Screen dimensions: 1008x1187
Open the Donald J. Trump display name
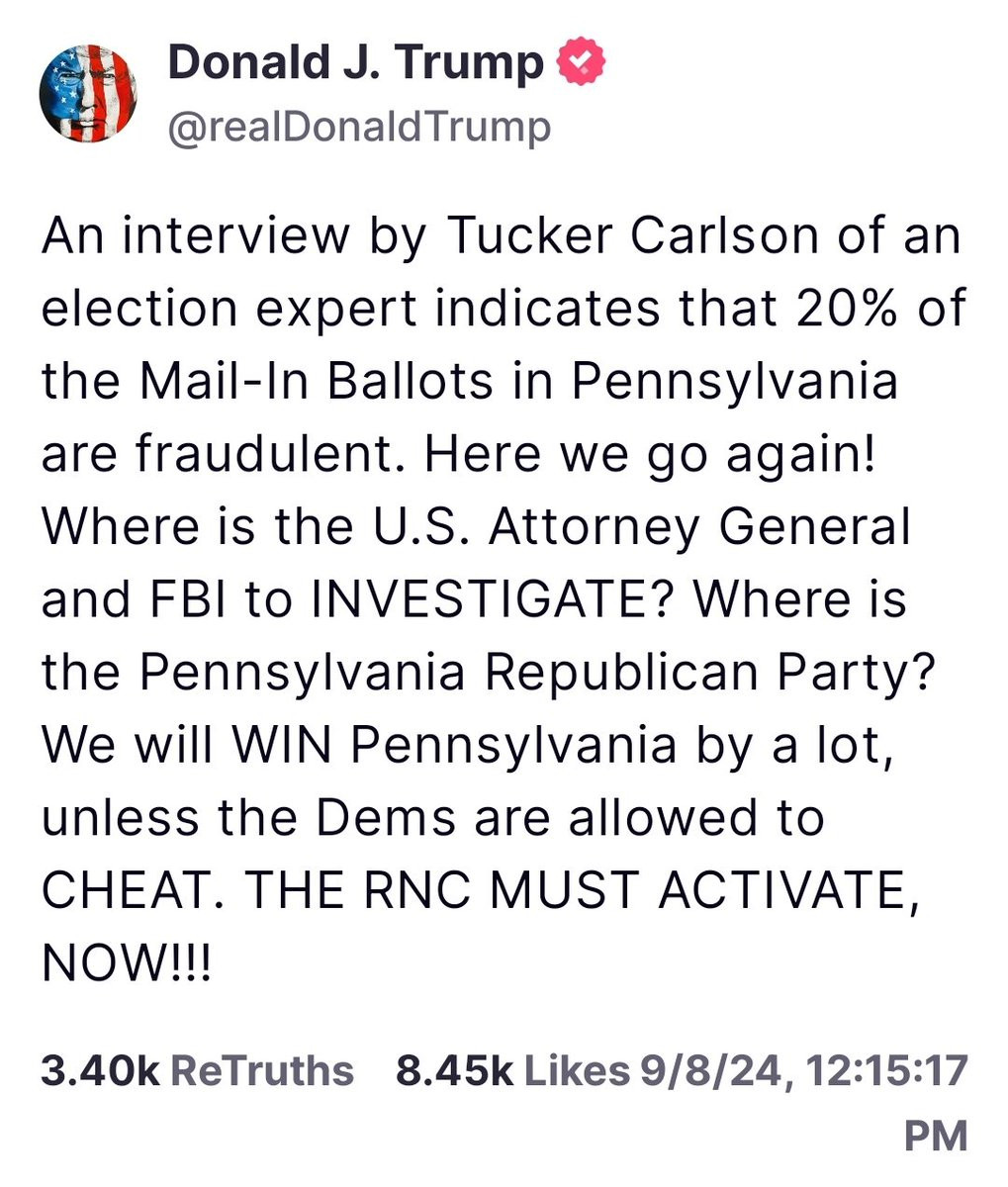[355, 64]
